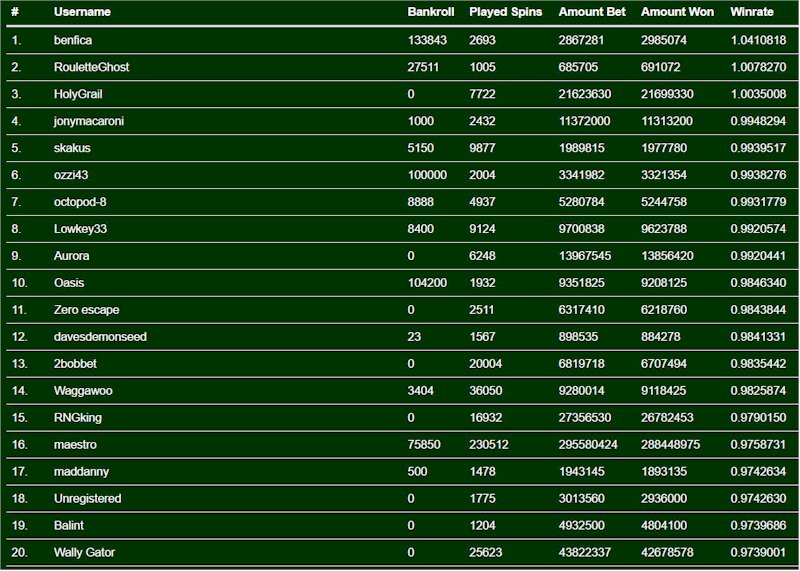Select username Aurora
Image resolution: width=800 pixels, height=571 pixels.
(71, 256)
